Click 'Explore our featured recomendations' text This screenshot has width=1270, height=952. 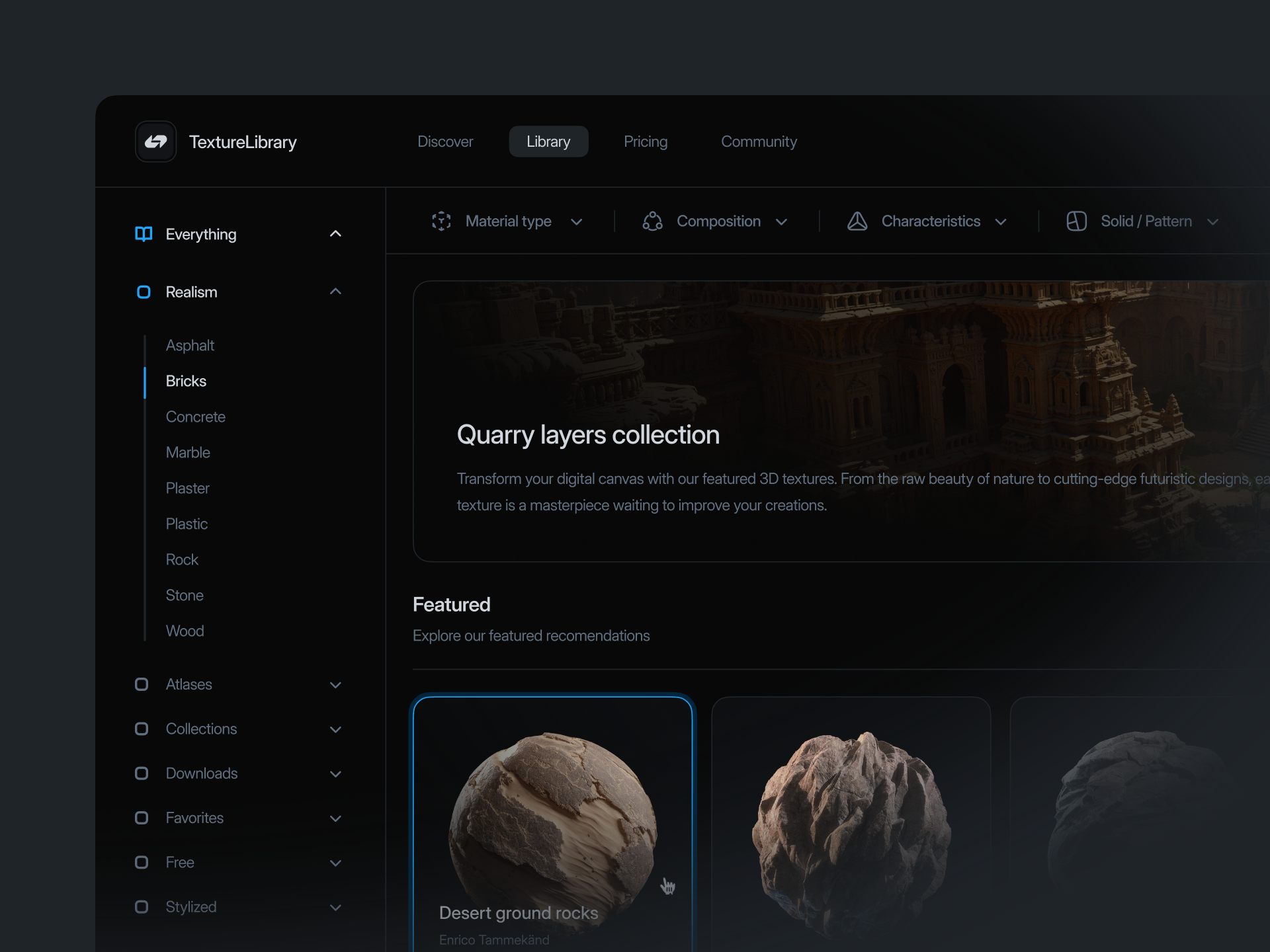tap(531, 636)
